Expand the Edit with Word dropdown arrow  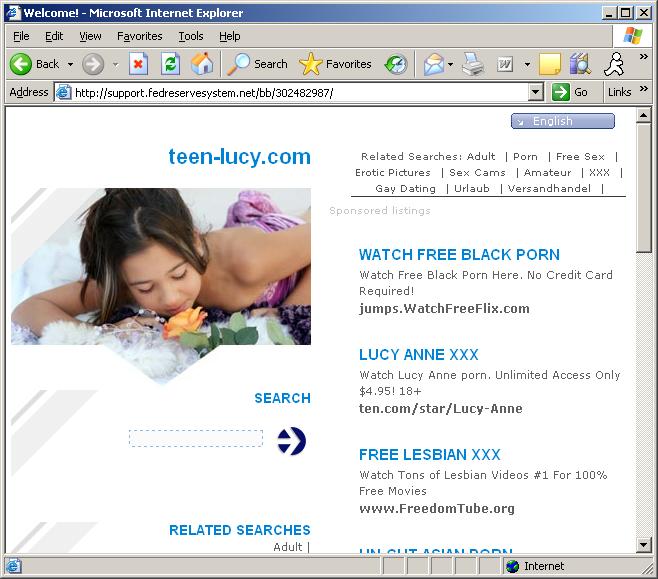(x=527, y=64)
